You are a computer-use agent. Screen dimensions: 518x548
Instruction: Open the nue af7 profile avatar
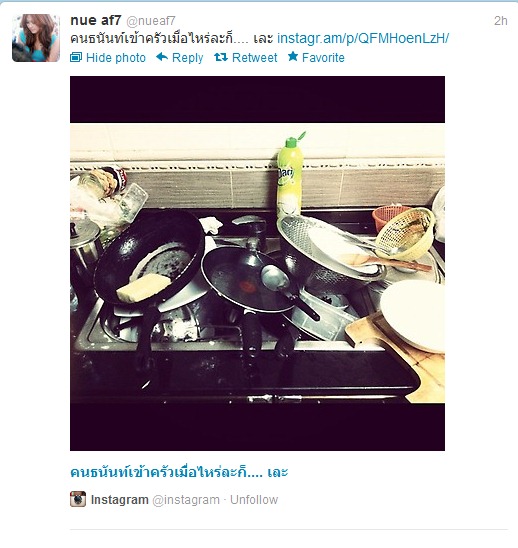36,38
